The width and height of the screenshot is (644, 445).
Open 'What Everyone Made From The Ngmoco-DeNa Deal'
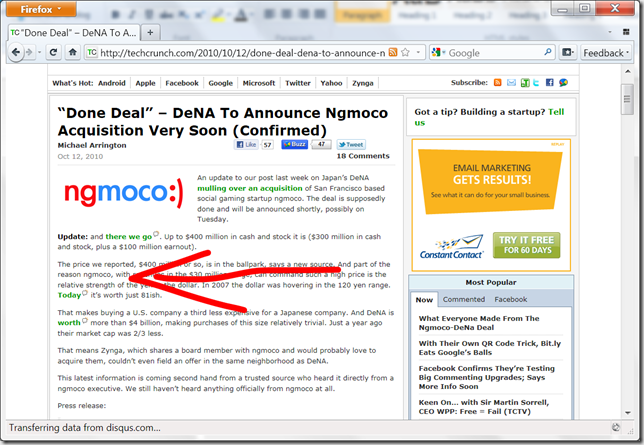(479, 323)
